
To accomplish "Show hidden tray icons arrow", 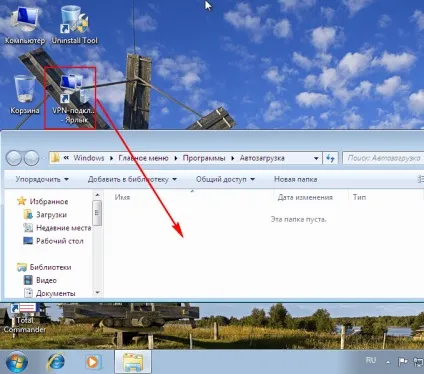I will pos(388,362).
